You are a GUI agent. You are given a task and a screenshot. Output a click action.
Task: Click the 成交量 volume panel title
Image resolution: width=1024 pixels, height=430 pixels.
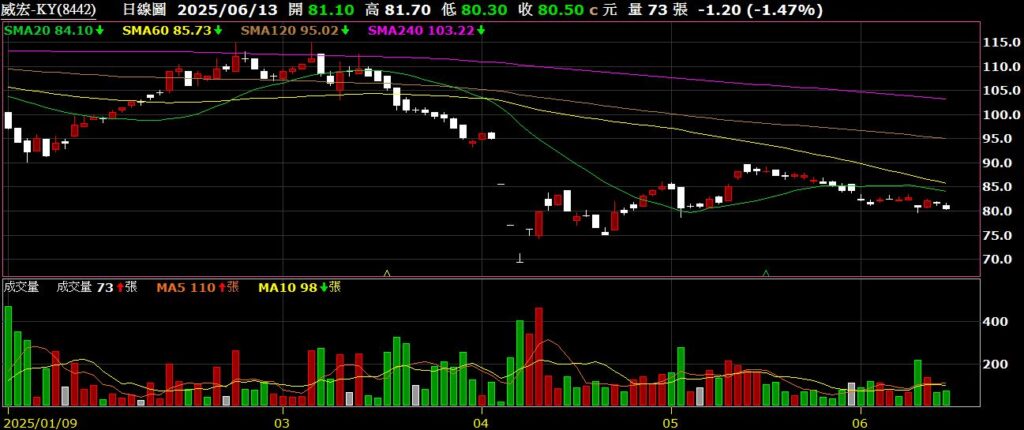click(22, 286)
